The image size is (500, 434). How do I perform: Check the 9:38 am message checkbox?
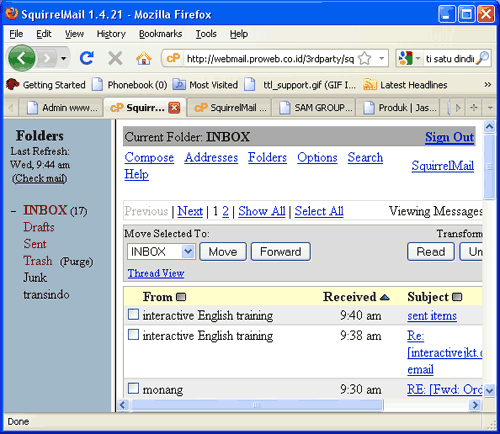pyautogui.click(x=133, y=335)
